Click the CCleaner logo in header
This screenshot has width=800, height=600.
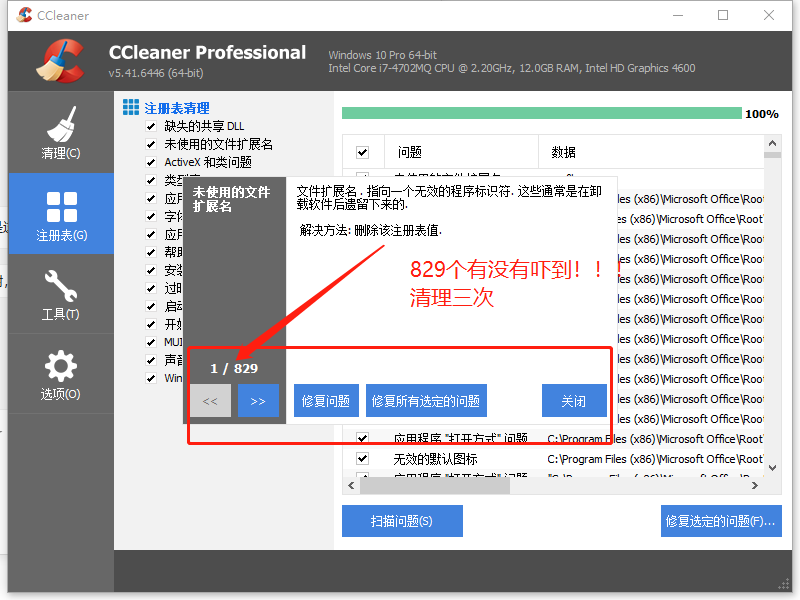pos(60,61)
